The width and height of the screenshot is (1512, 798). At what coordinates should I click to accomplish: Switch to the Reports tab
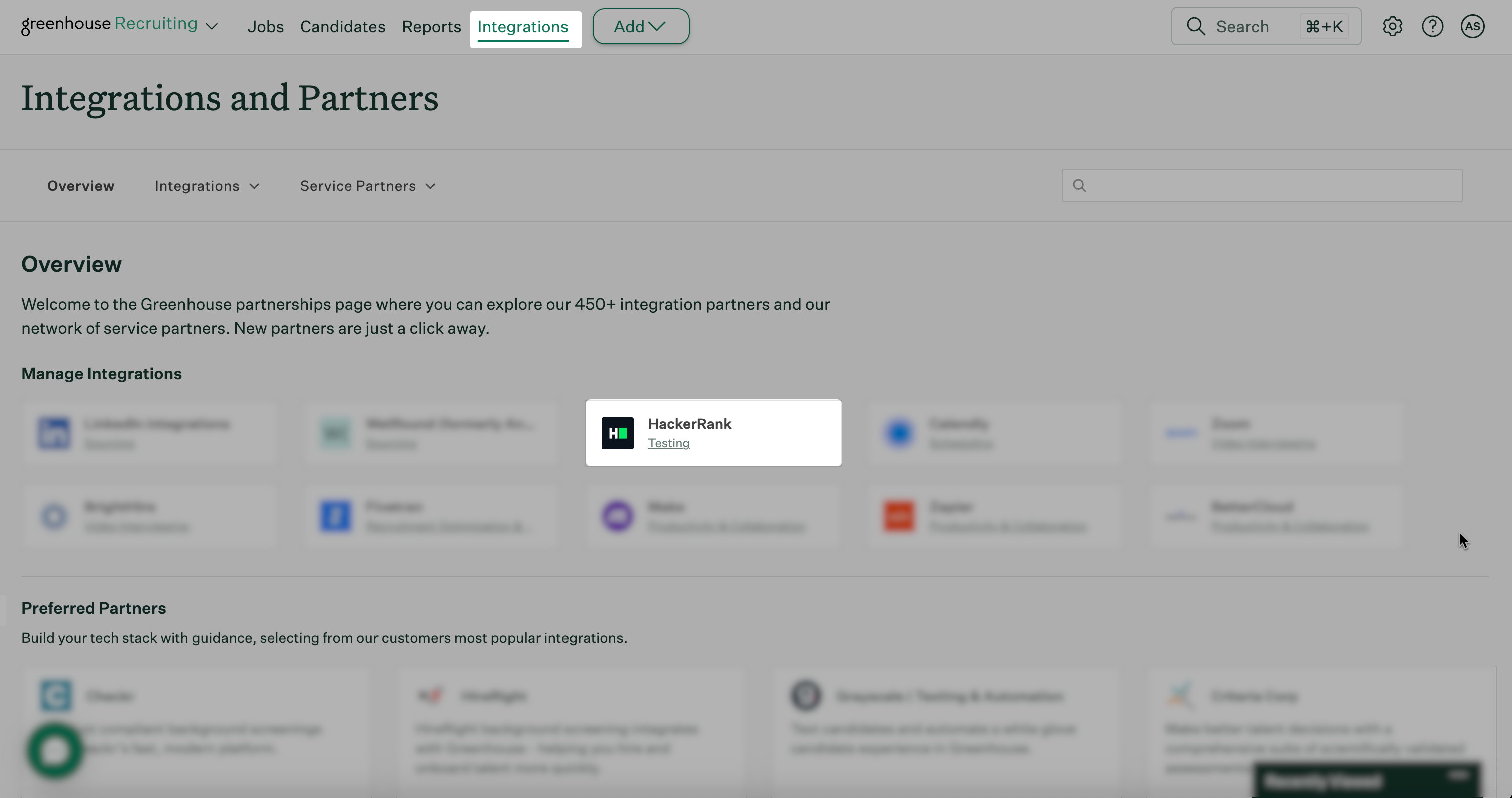(x=431, y=27)
